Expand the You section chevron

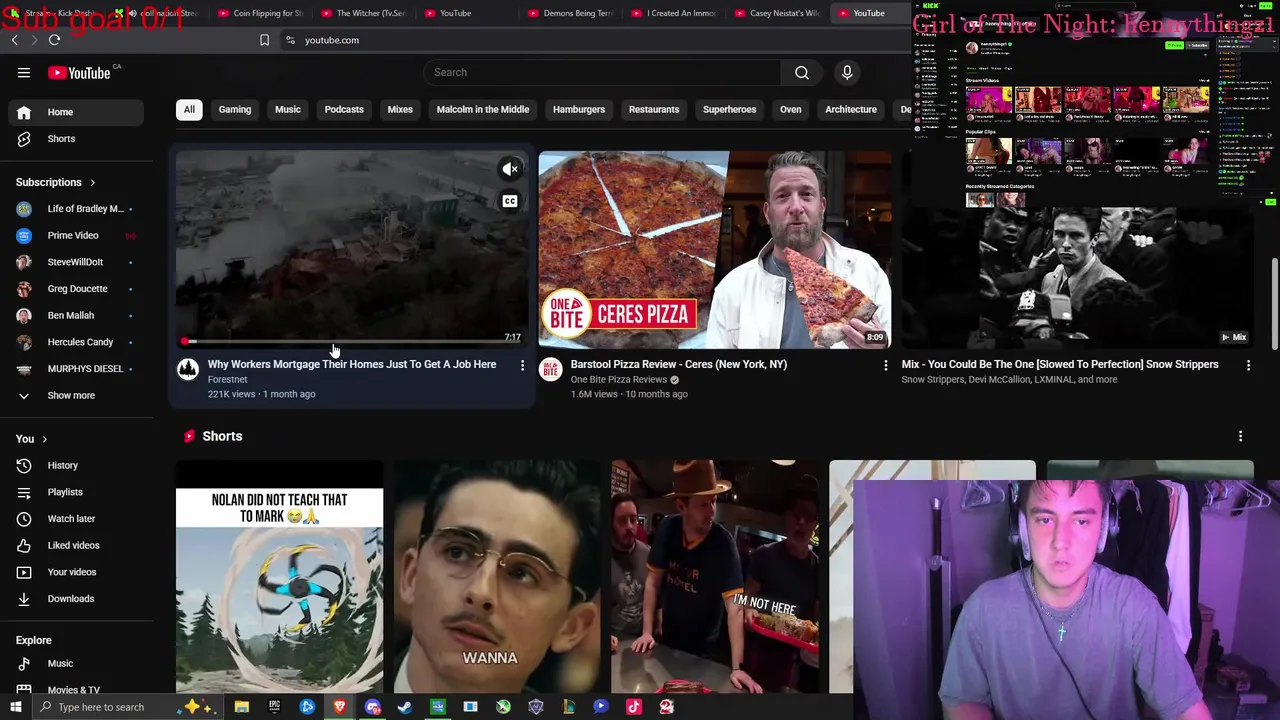coord(44,439)
